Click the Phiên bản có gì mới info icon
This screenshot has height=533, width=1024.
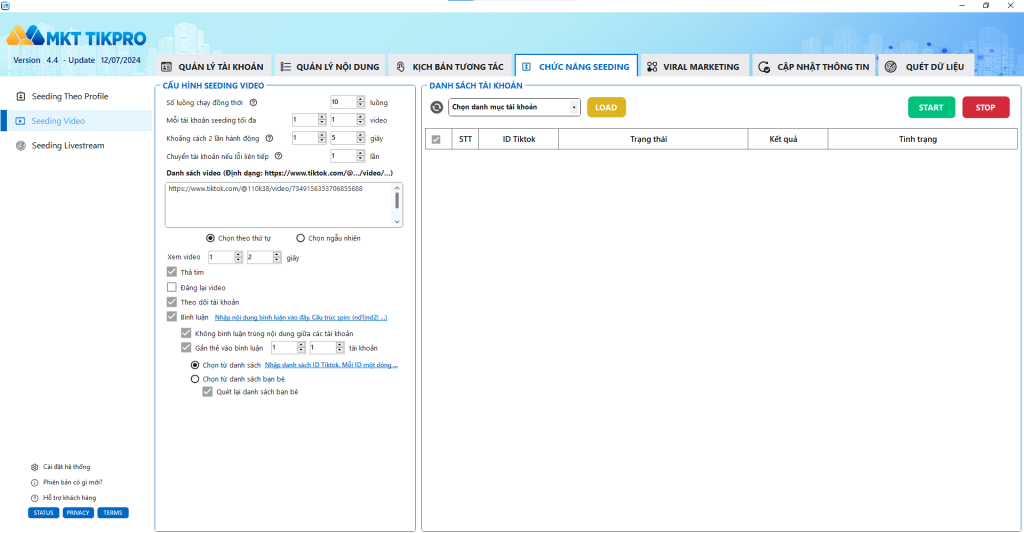pos(35,483)
